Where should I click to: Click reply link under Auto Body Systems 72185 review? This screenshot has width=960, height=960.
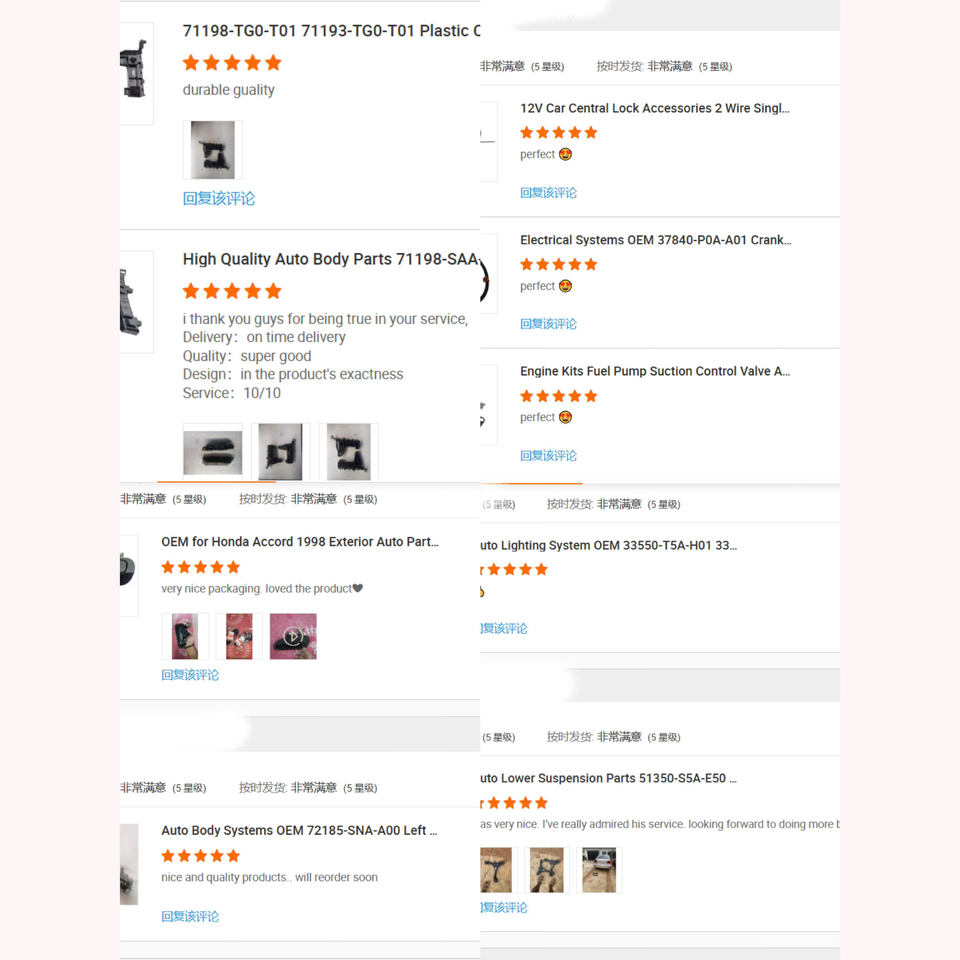click(190, 917)
